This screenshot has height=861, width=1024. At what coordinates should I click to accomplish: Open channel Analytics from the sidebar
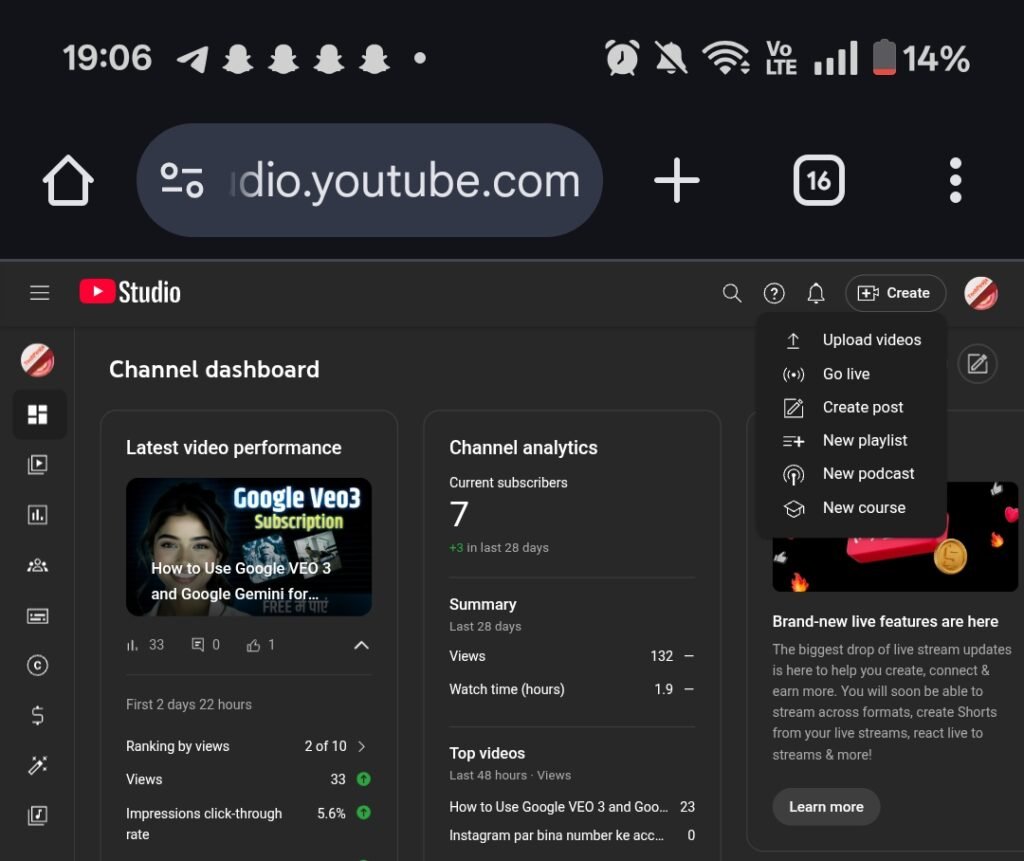(x=39, y=514)
